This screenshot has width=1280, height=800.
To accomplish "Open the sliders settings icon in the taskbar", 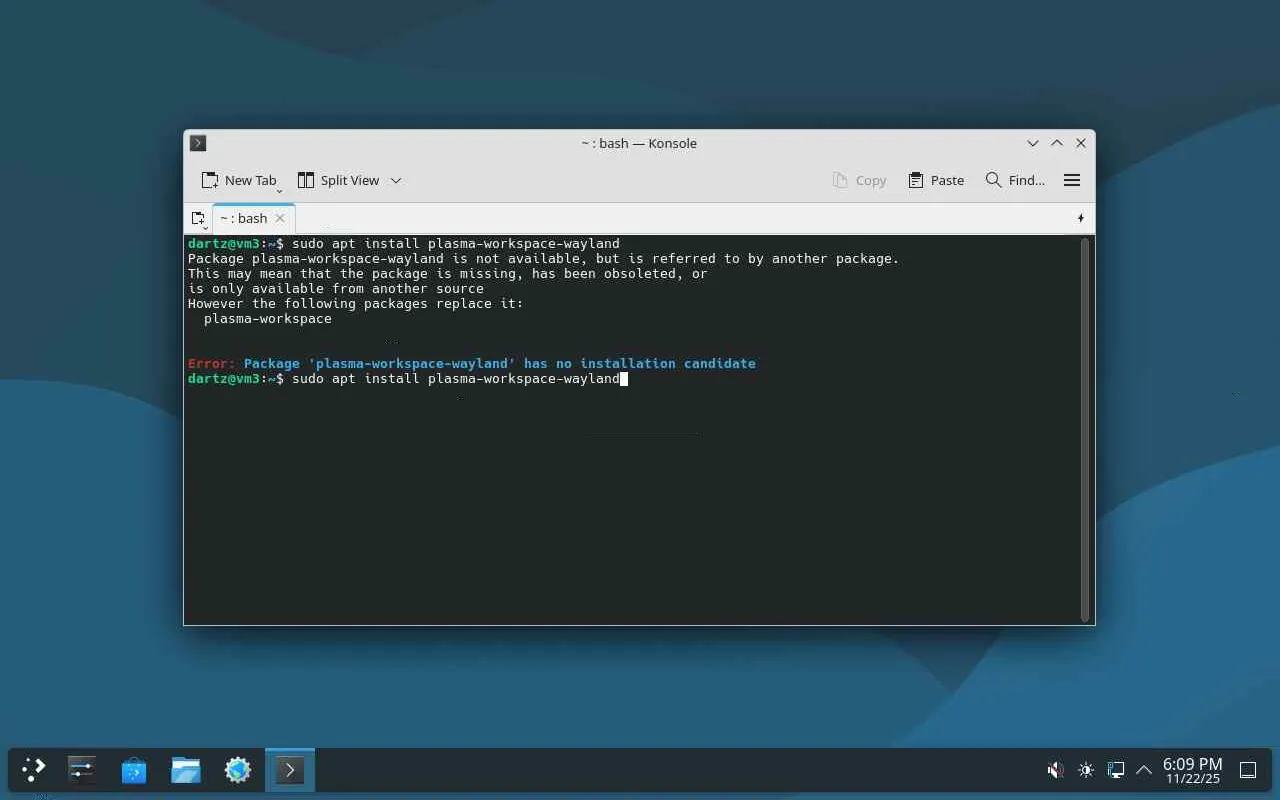I will pos(82,770).
